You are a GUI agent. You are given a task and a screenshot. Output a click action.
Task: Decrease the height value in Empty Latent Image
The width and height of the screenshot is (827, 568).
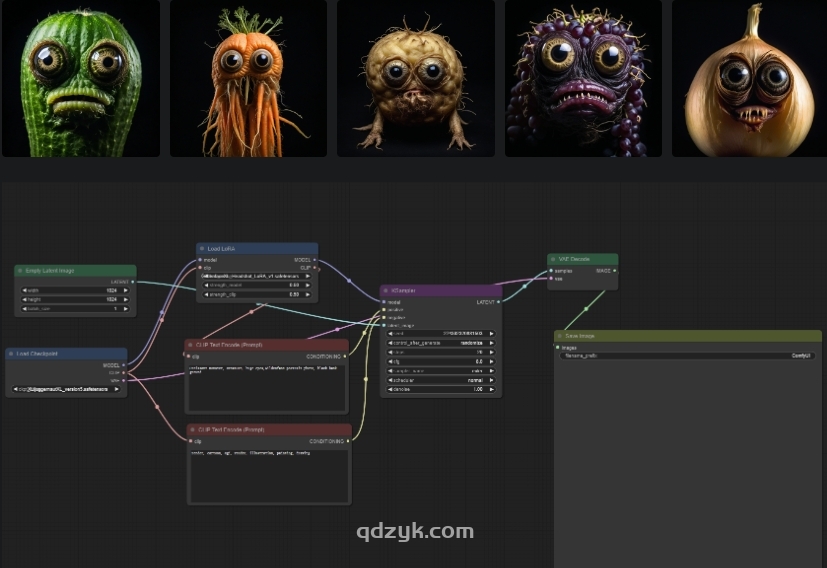pyautogui.click(x=24, y=299)
